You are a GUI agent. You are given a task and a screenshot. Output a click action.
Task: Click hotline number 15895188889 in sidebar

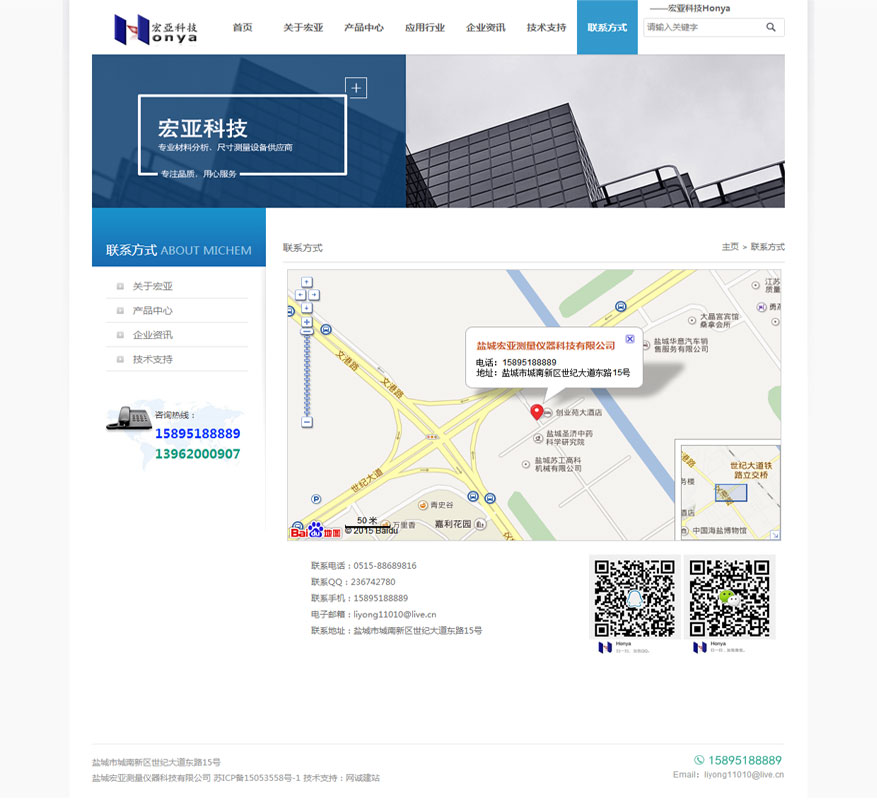click(197, 434)
